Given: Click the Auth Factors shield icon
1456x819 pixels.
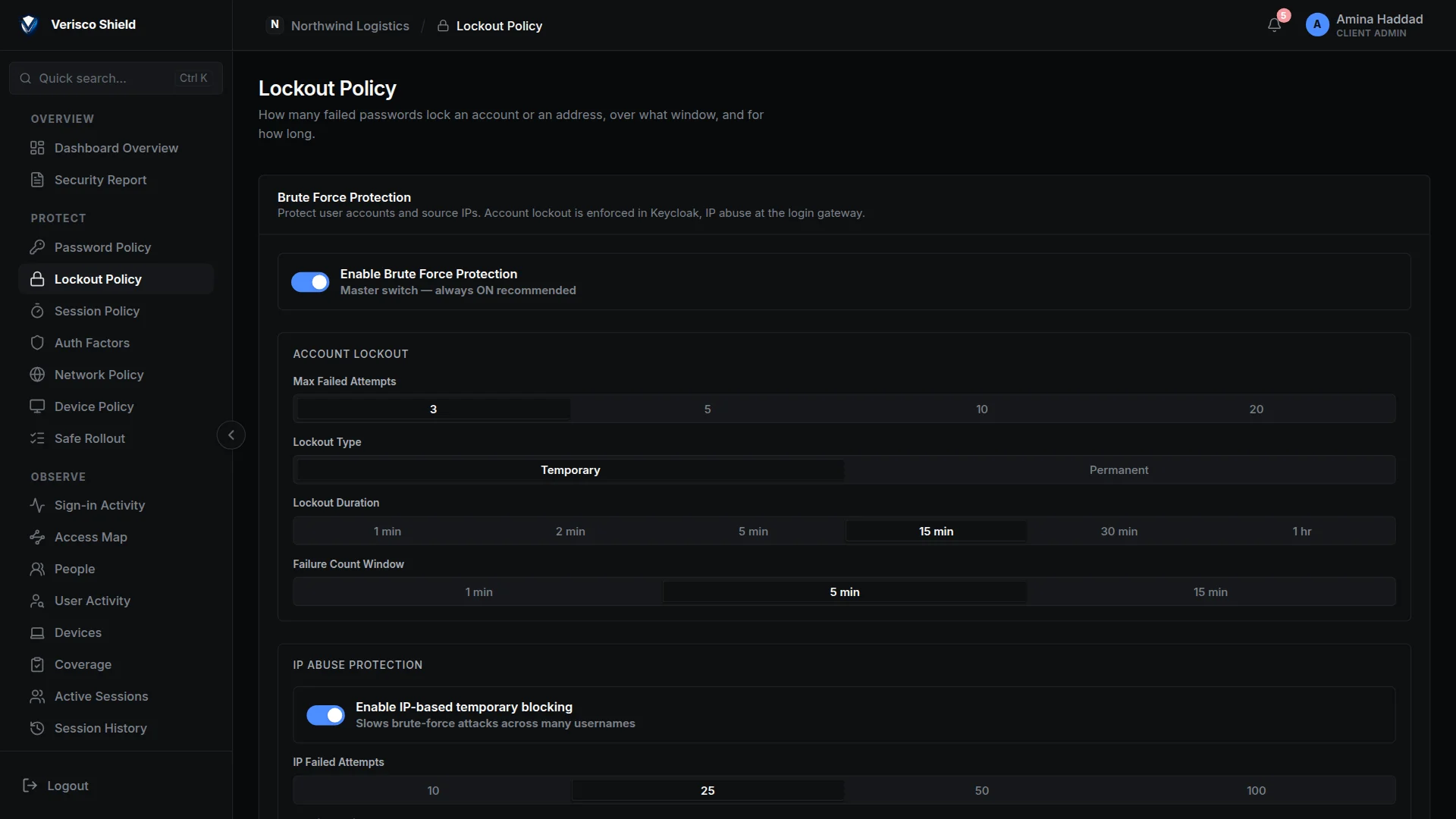Looking at the screenshot, I should [37, 343].
